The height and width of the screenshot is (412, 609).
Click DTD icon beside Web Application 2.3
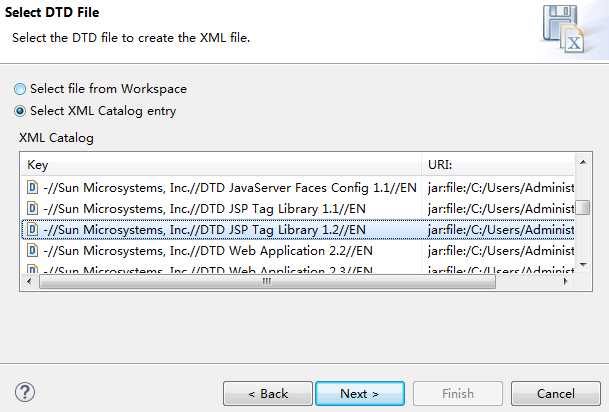point(32,269)
